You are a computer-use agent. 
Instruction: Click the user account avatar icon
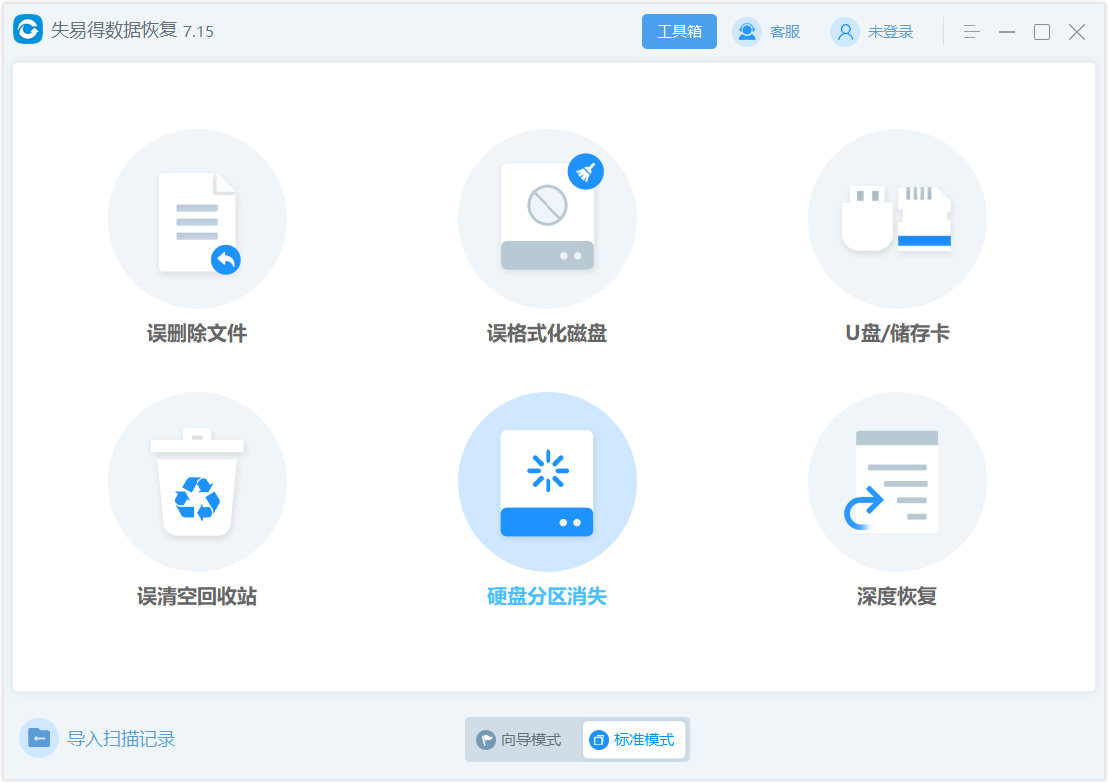tap(844, 32)
